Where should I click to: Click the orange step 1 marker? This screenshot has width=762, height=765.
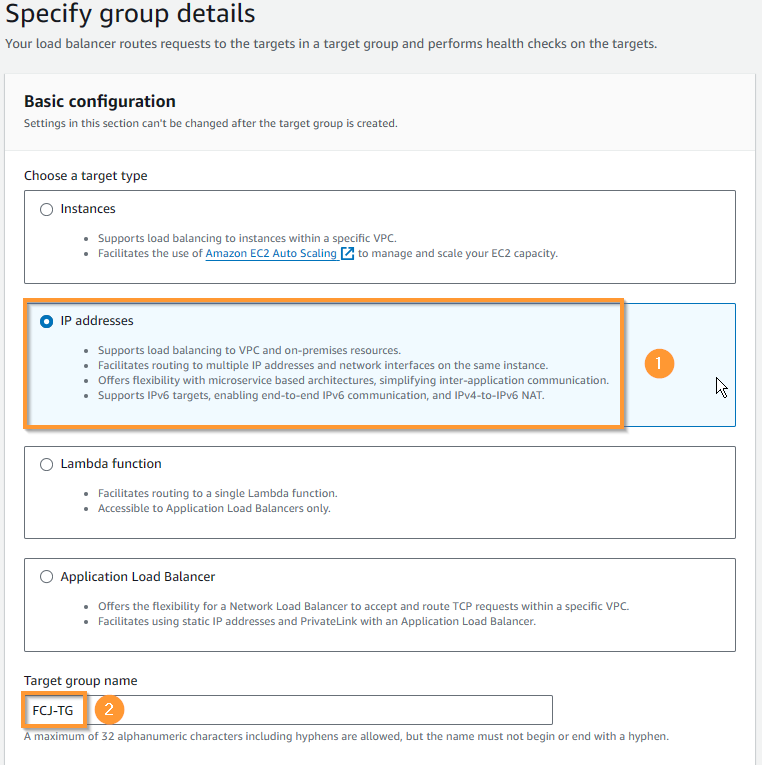pyautogui.click(x=659, y=363)
